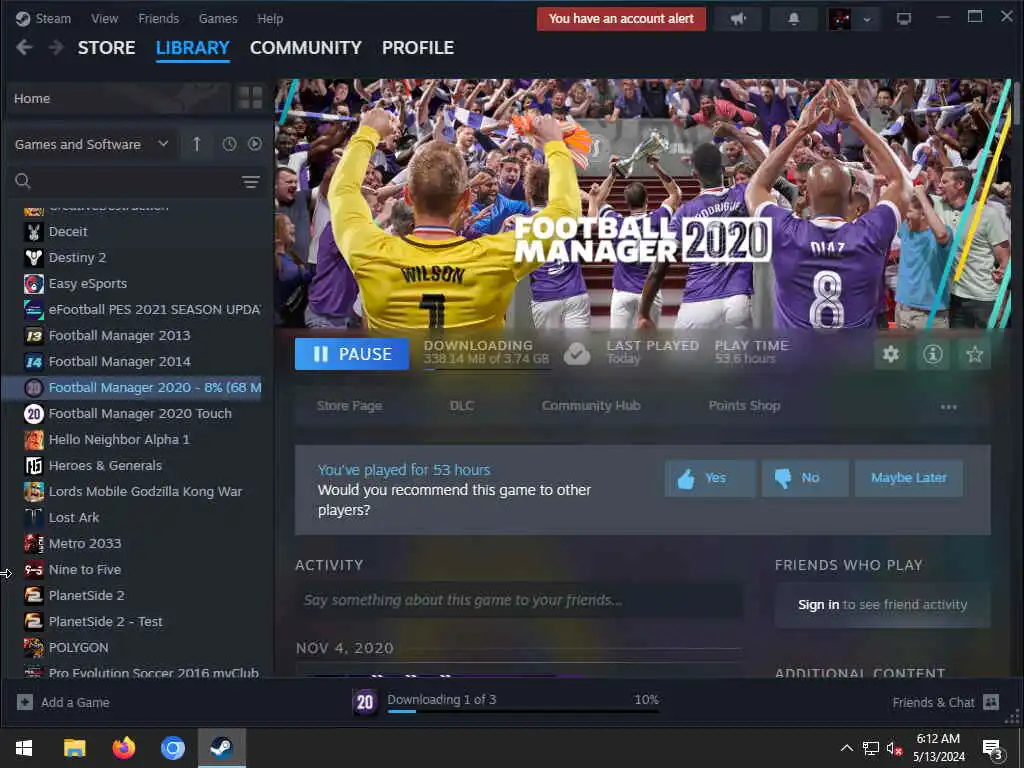
Task: Toggle the ready-to-play filter icon
Action: pos(255,144)
